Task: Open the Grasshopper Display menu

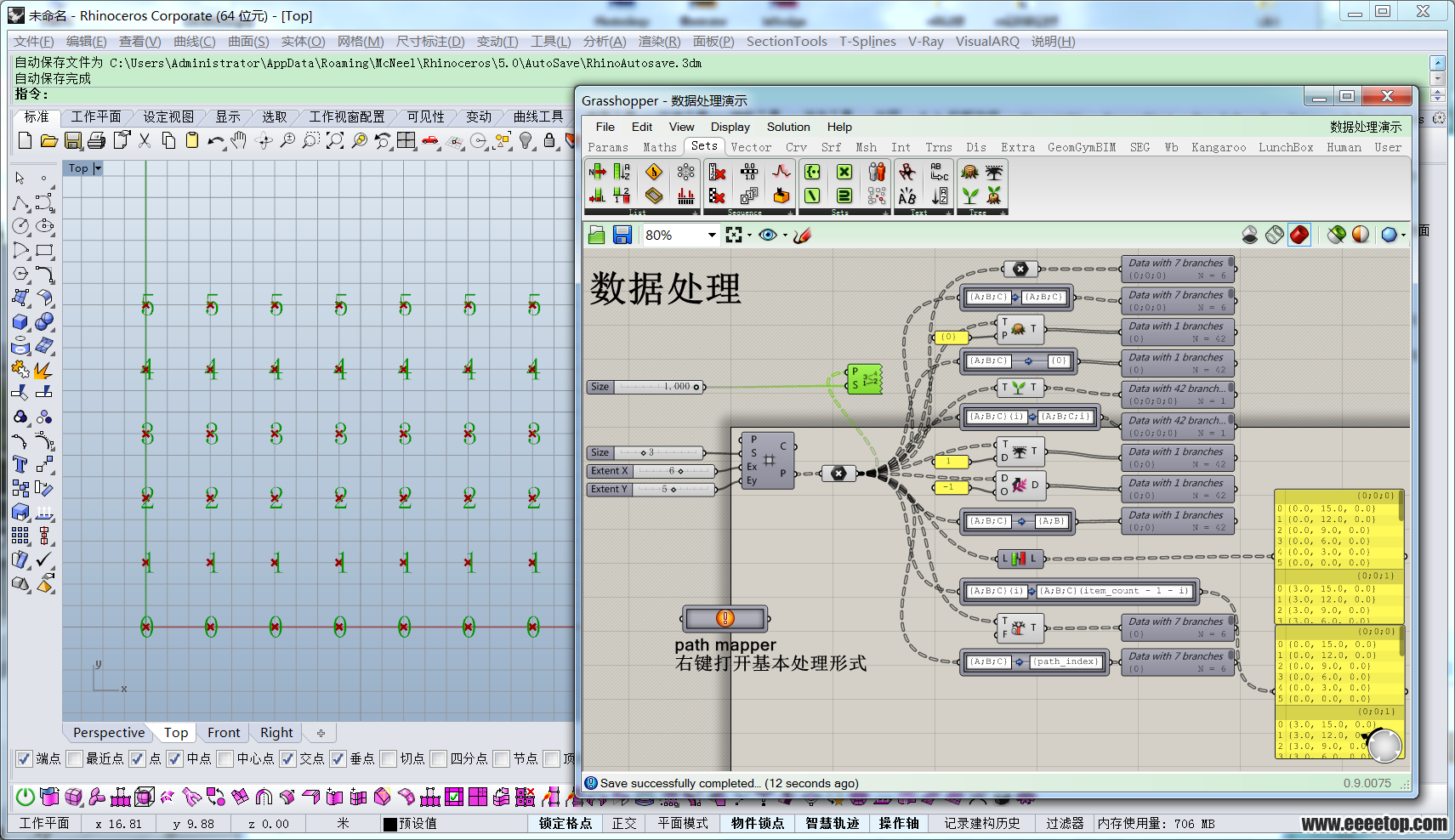Action: pos(730,127)
